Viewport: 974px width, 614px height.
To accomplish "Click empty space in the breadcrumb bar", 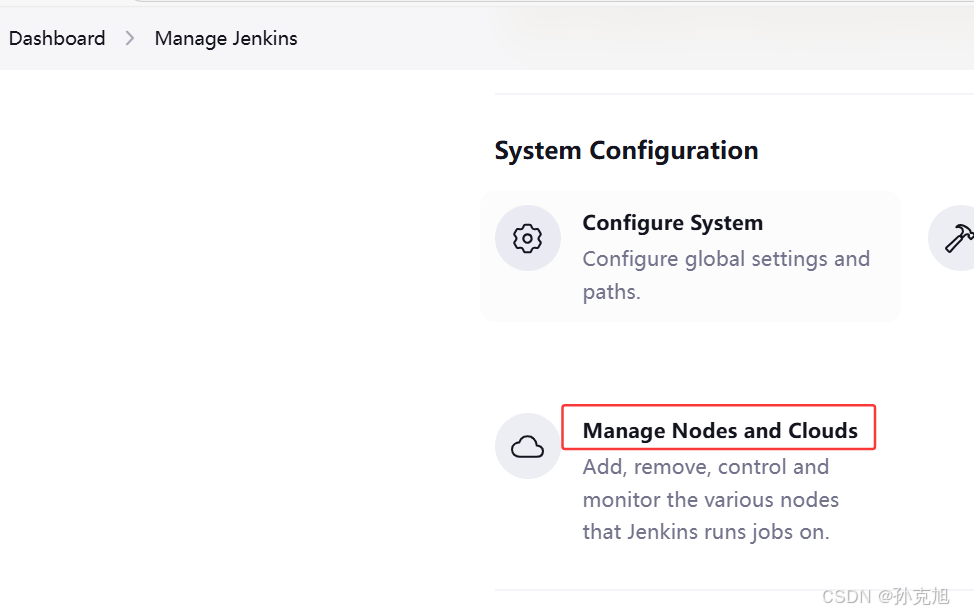I will tap(621, 39).
